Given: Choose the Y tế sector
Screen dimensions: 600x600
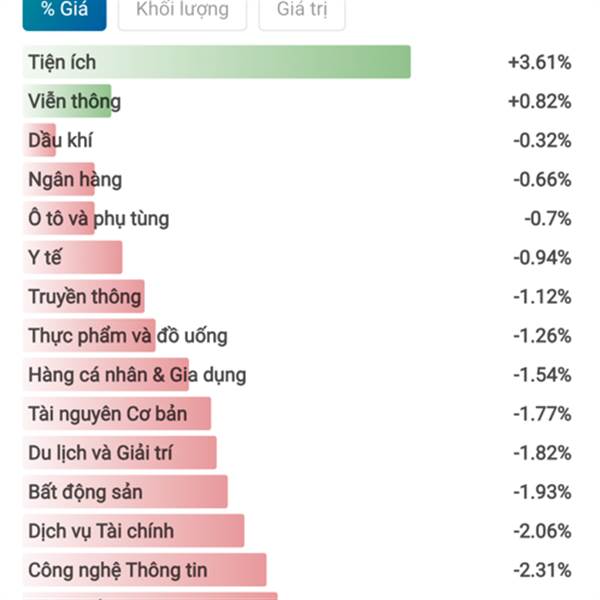Looking at the screenshot, I should click(x=45, y=257).
